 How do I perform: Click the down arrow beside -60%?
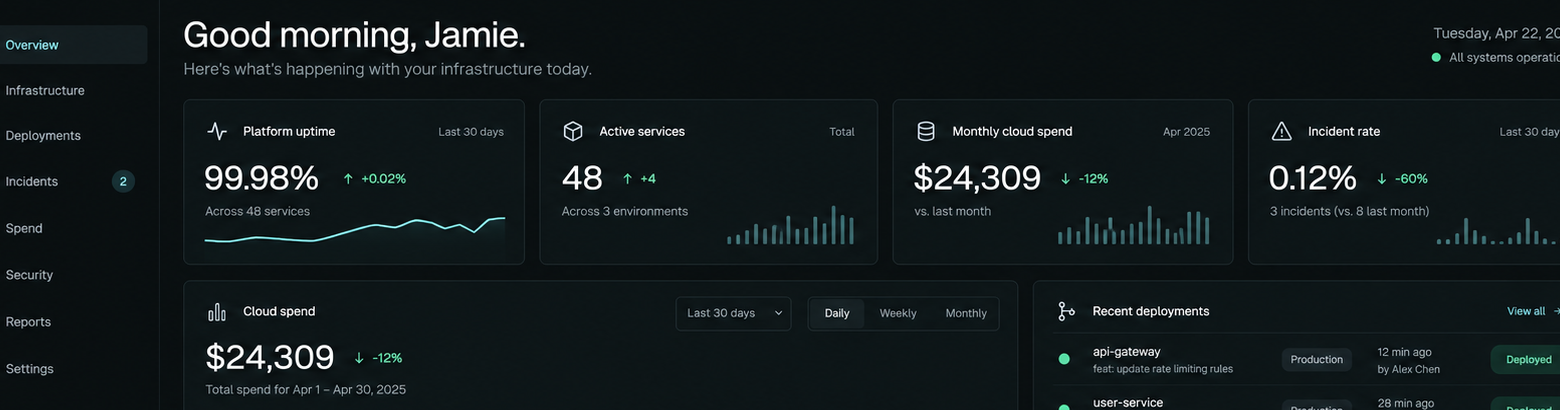pyautogui.click(x=1382, y=179)
